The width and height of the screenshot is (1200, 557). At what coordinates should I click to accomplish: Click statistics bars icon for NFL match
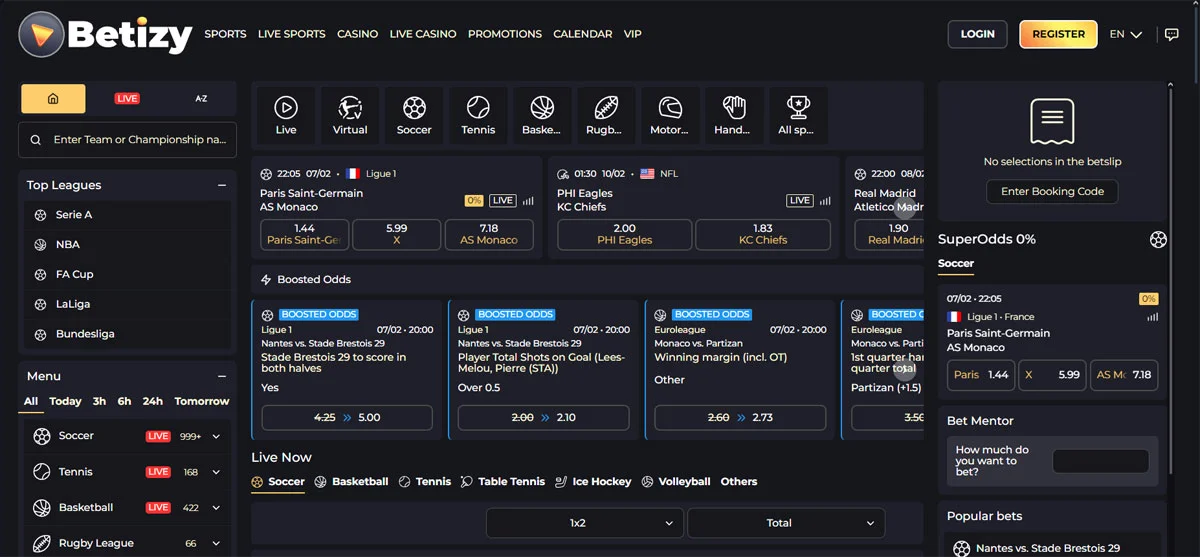click(825, 201)
